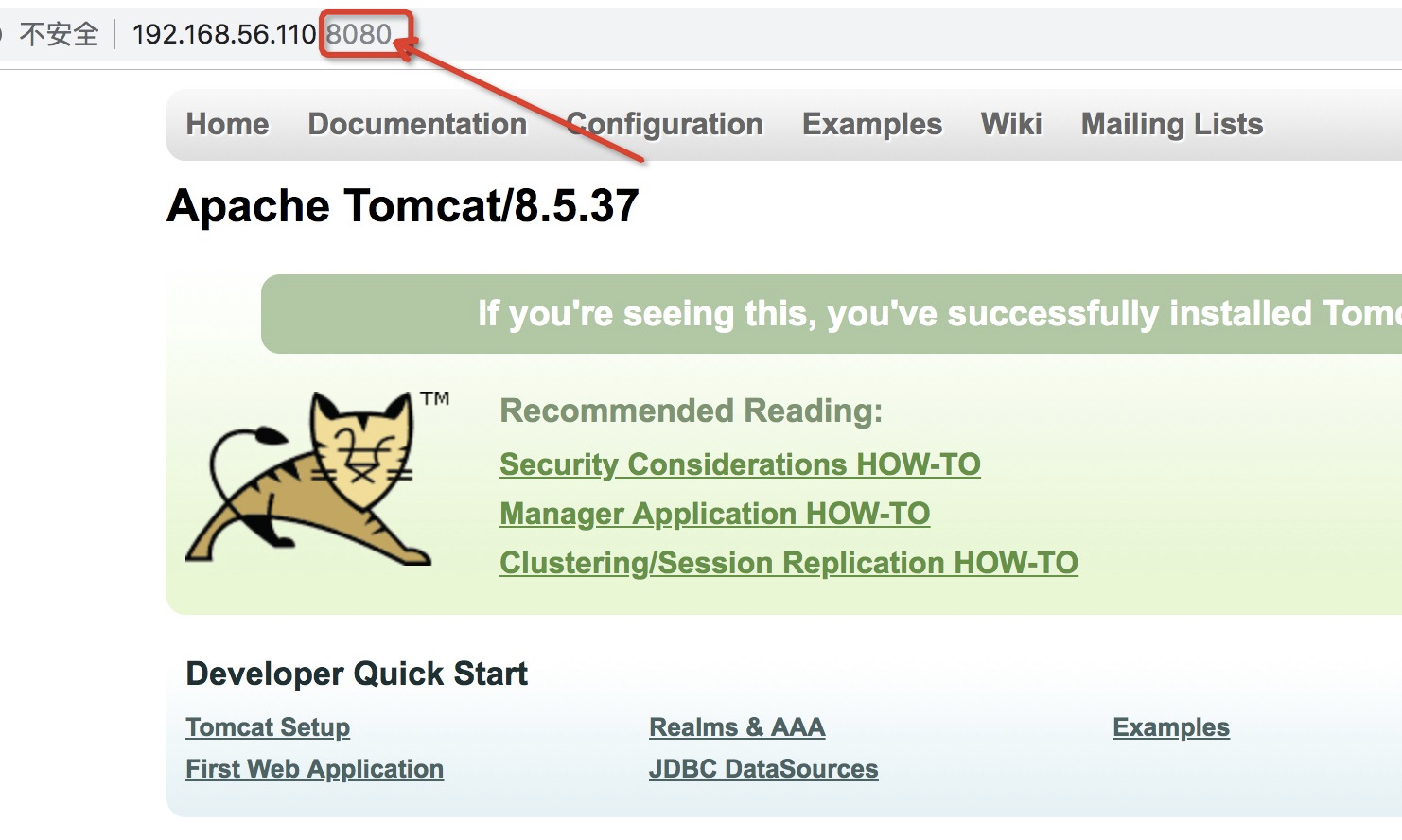The image size is (1402, 840).
Task: Open the Wiki navigation link
Action: [1011, 124]
